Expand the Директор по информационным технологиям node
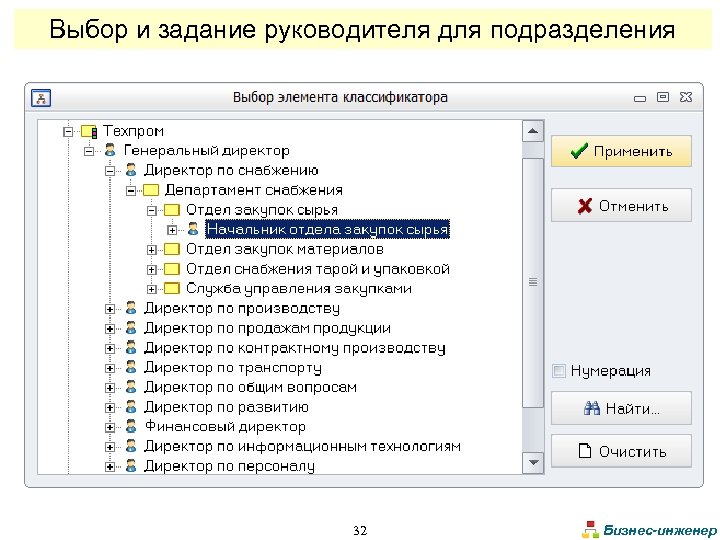This screenshot has height=540, width=720. [x=110, y=447]
